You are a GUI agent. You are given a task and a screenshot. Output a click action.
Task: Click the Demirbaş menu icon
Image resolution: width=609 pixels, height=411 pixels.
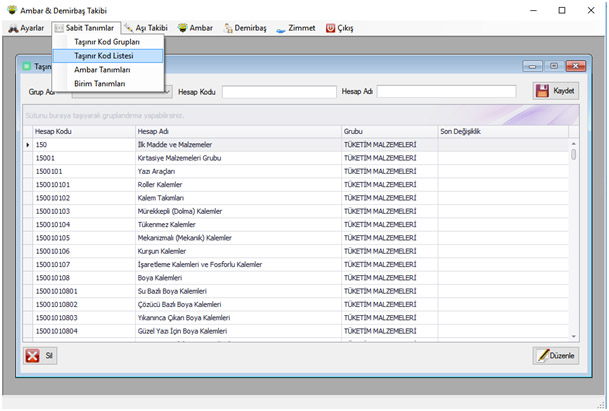pos(231,28)
